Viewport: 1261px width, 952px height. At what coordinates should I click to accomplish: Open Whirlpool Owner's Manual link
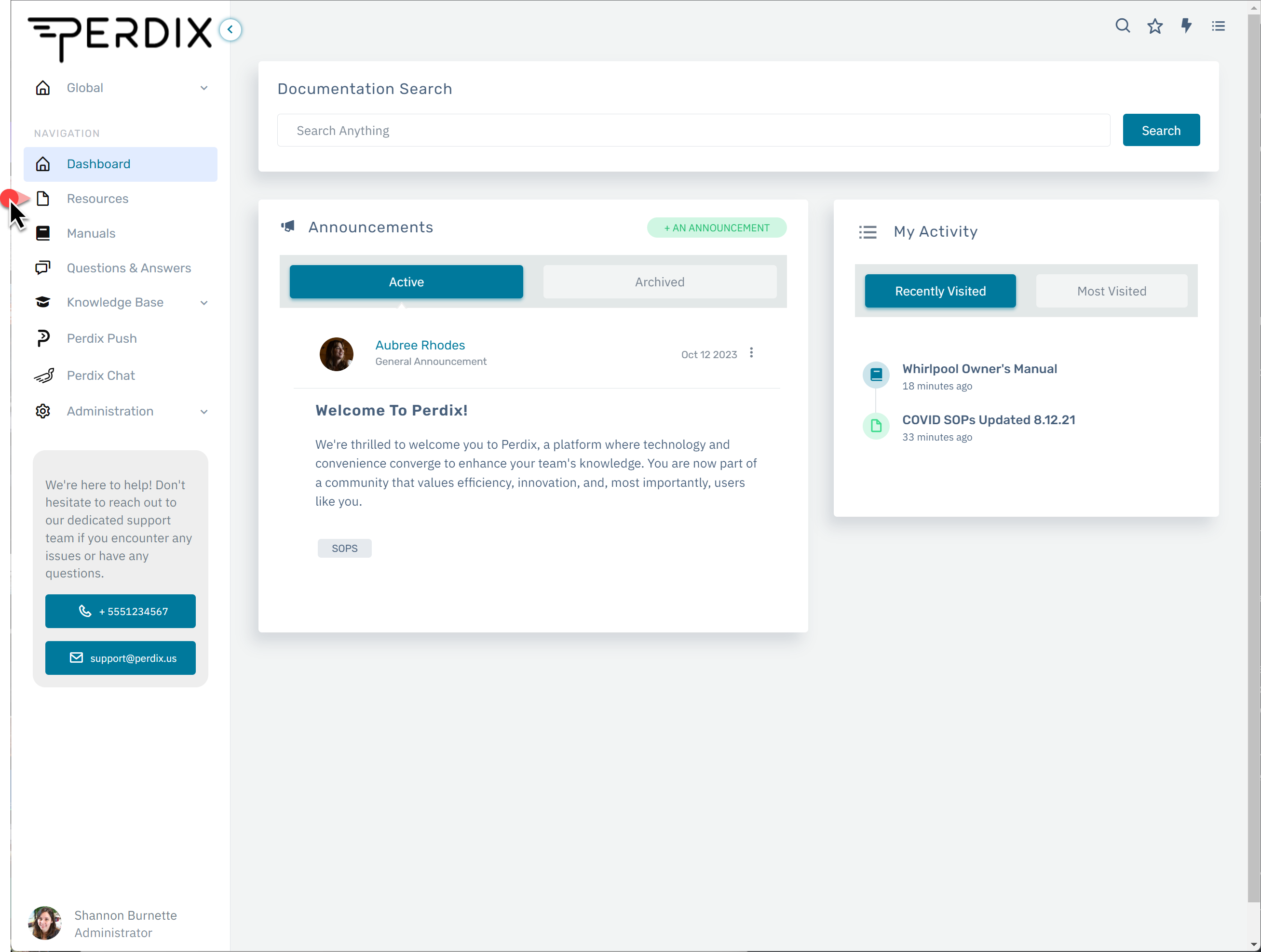979,369
